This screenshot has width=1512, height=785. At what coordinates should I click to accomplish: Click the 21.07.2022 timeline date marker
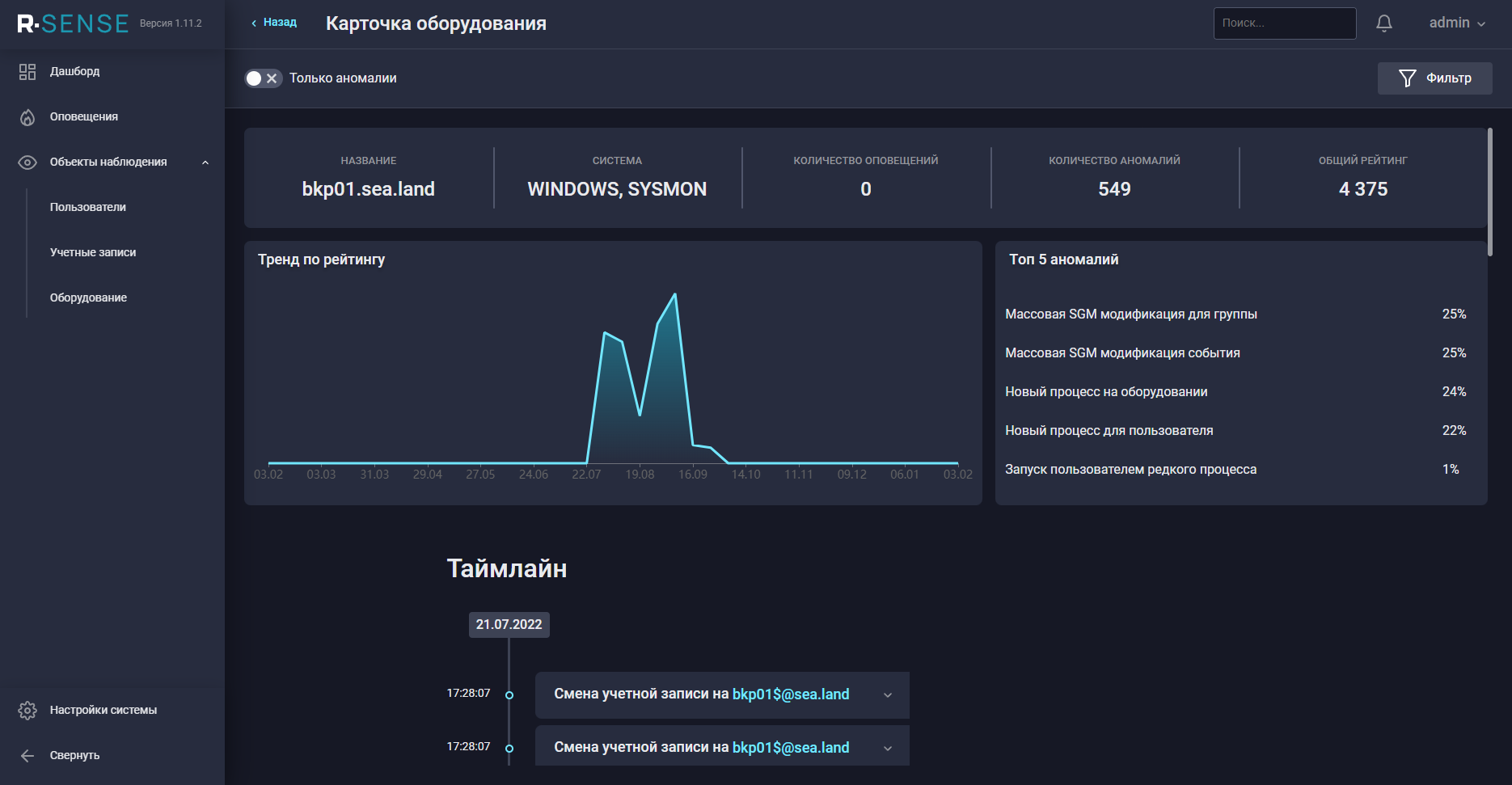click(x=509, y=625)
